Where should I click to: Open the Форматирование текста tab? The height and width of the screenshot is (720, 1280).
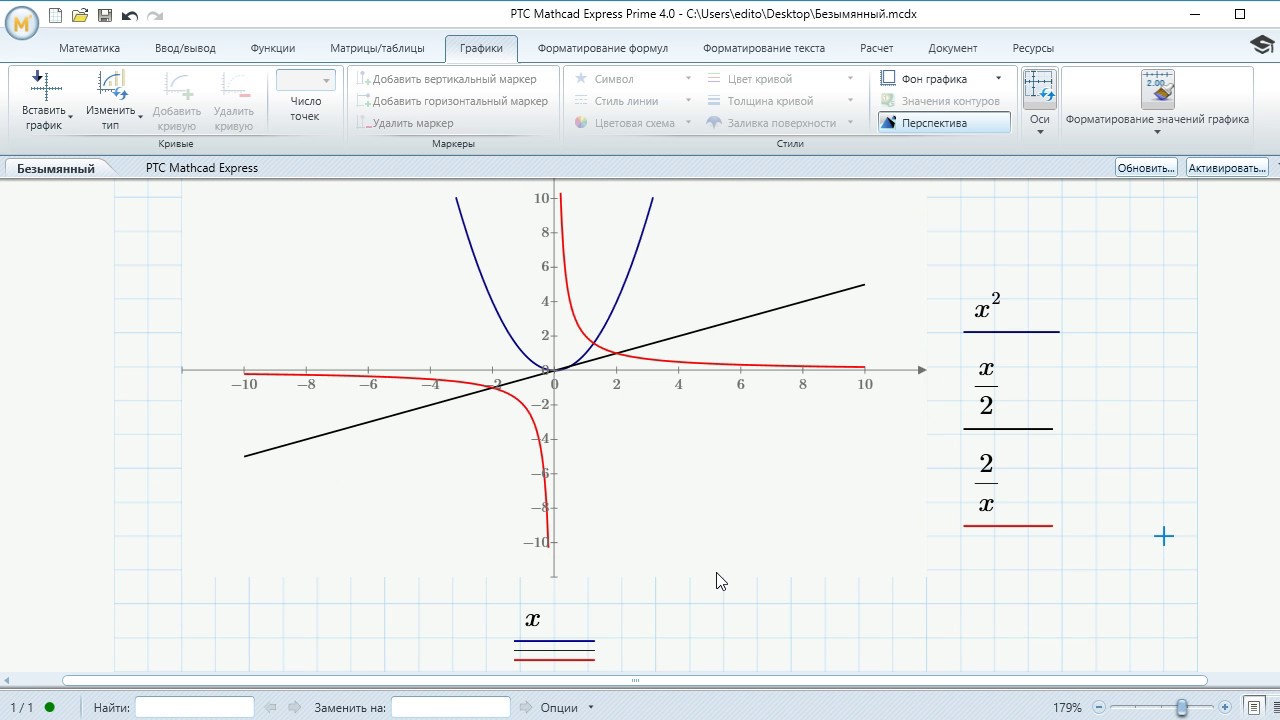[764, 48]
